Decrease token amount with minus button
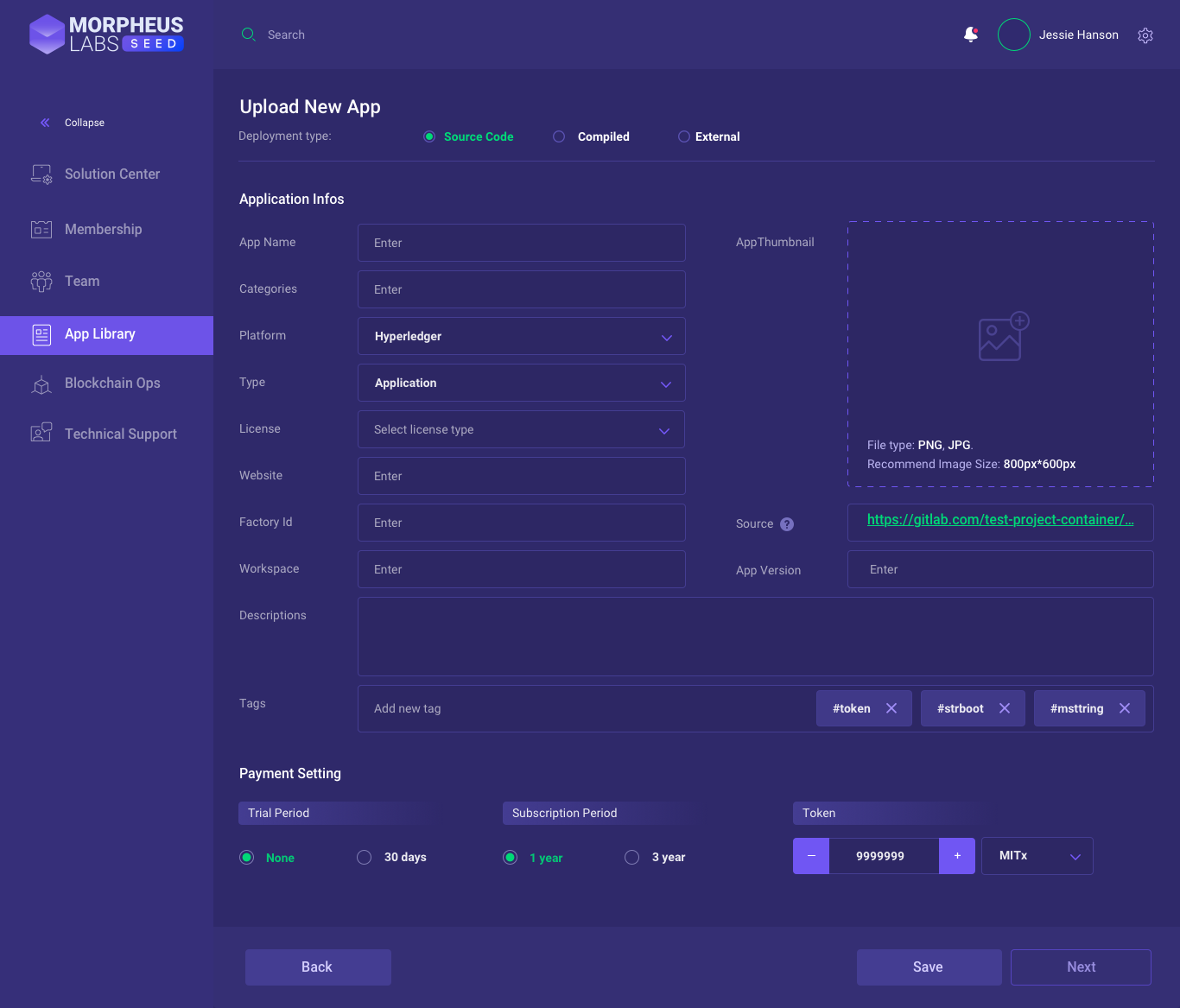Image resolution: width=1180 pixels, height=1008 pixels. pyautogui.click(x=811, y=856)
